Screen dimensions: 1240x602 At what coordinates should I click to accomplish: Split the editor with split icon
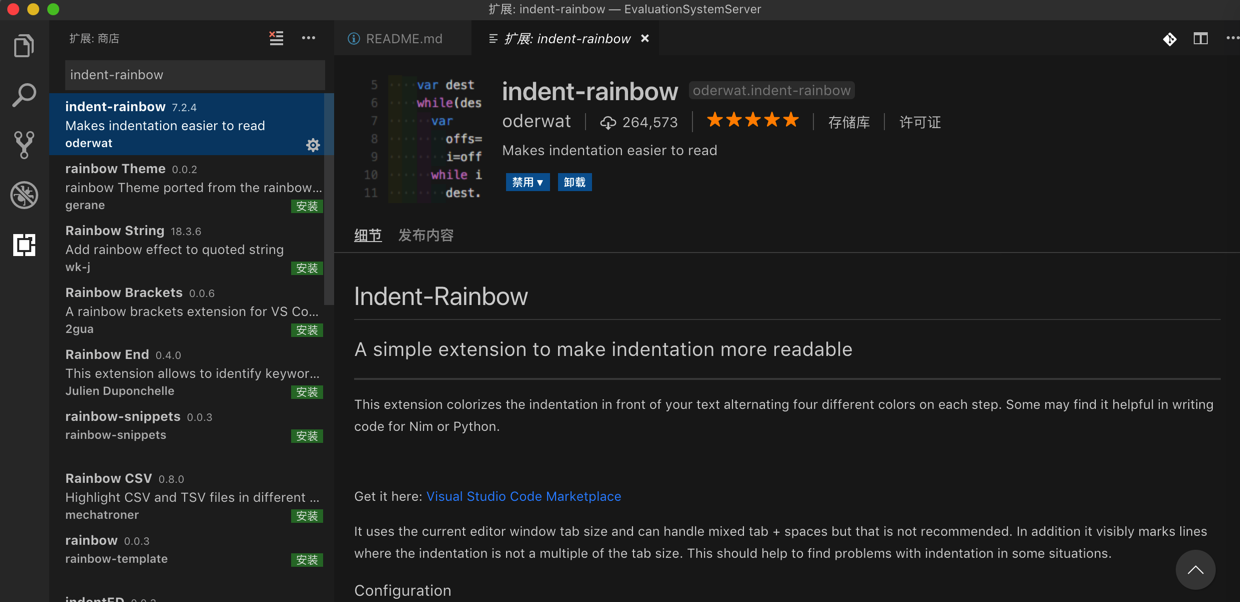point(1200,39)
